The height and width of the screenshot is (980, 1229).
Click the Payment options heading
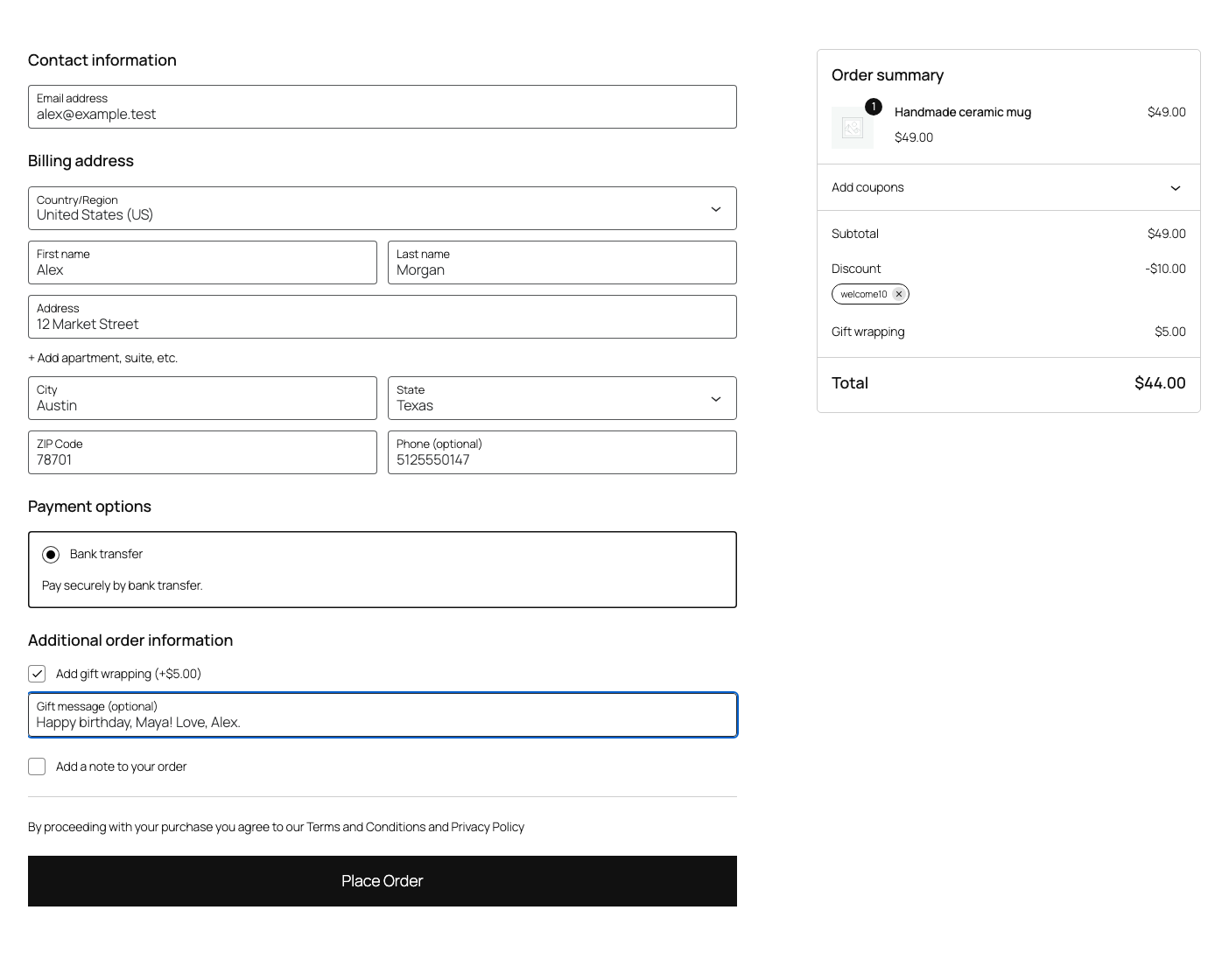pos(89,507)
